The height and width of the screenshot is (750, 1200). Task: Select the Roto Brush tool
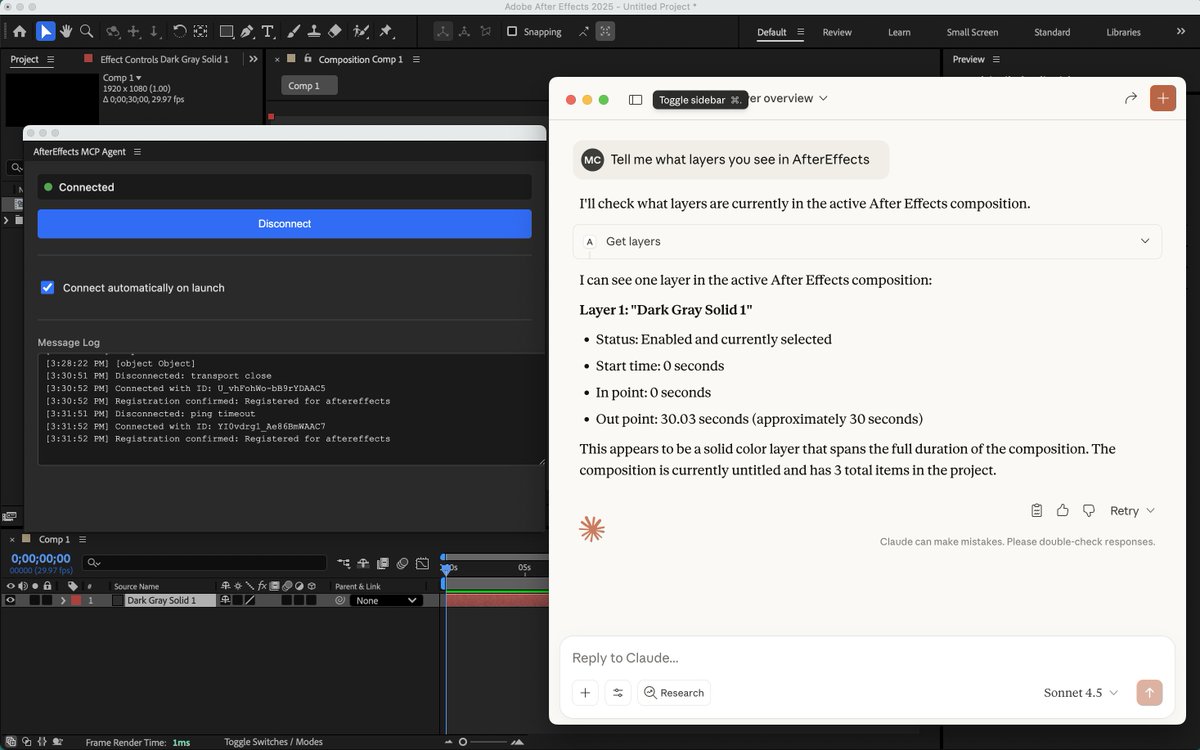361,32
